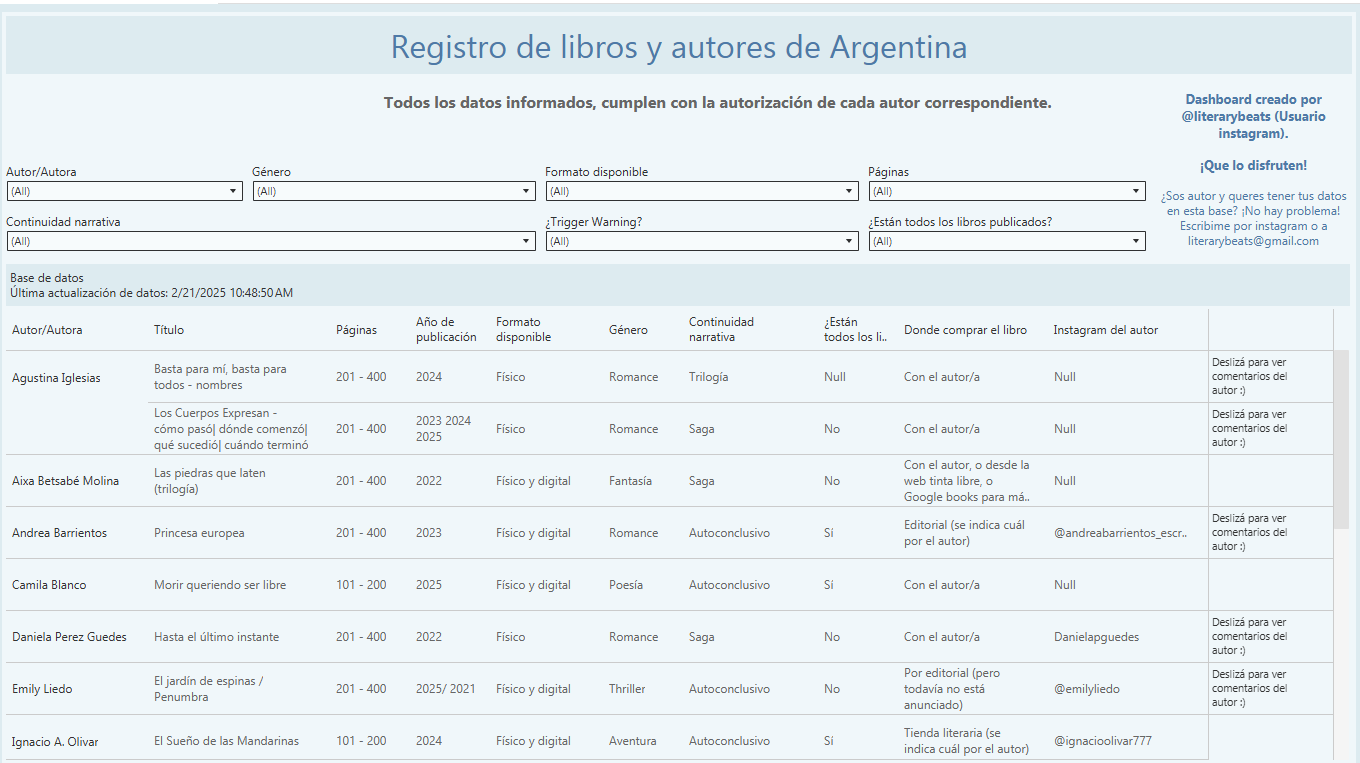Click the table's vertical scrollbar
Viewport: 1360px width, 763px height.
click(1341, 440)
